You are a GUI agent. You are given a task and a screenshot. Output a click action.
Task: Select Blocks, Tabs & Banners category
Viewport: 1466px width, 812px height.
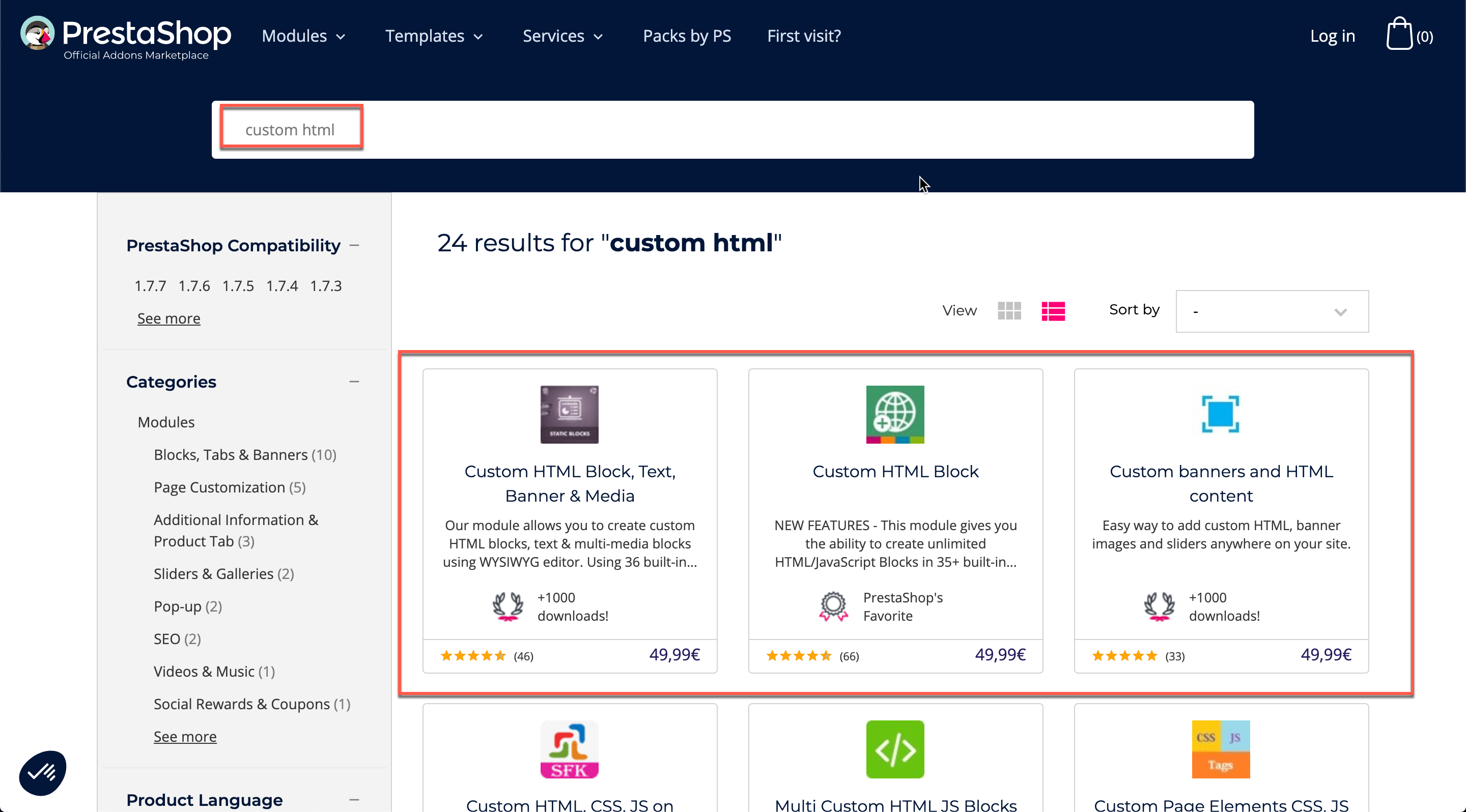click(245, 454)
